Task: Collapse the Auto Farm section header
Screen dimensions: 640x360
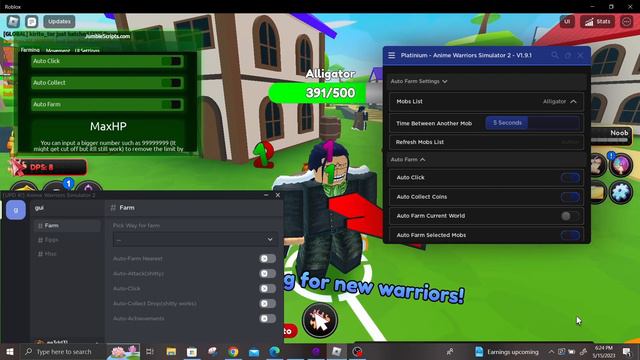Action: 408,160
